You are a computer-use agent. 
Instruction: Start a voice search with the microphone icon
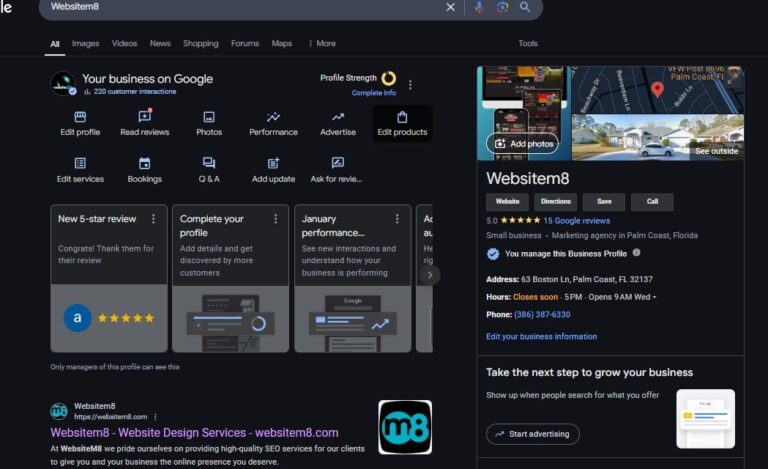pos(479,7)
